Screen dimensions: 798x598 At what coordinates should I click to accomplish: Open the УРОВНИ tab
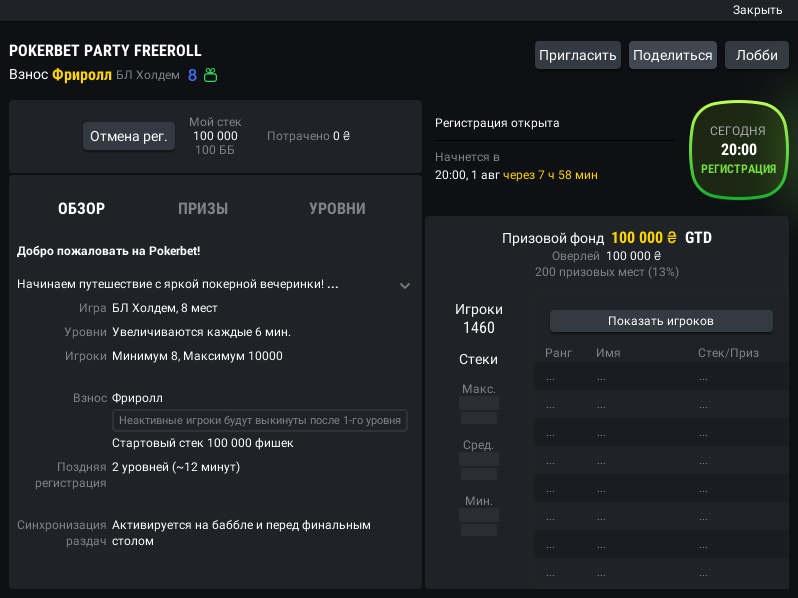tap(337, 209)
